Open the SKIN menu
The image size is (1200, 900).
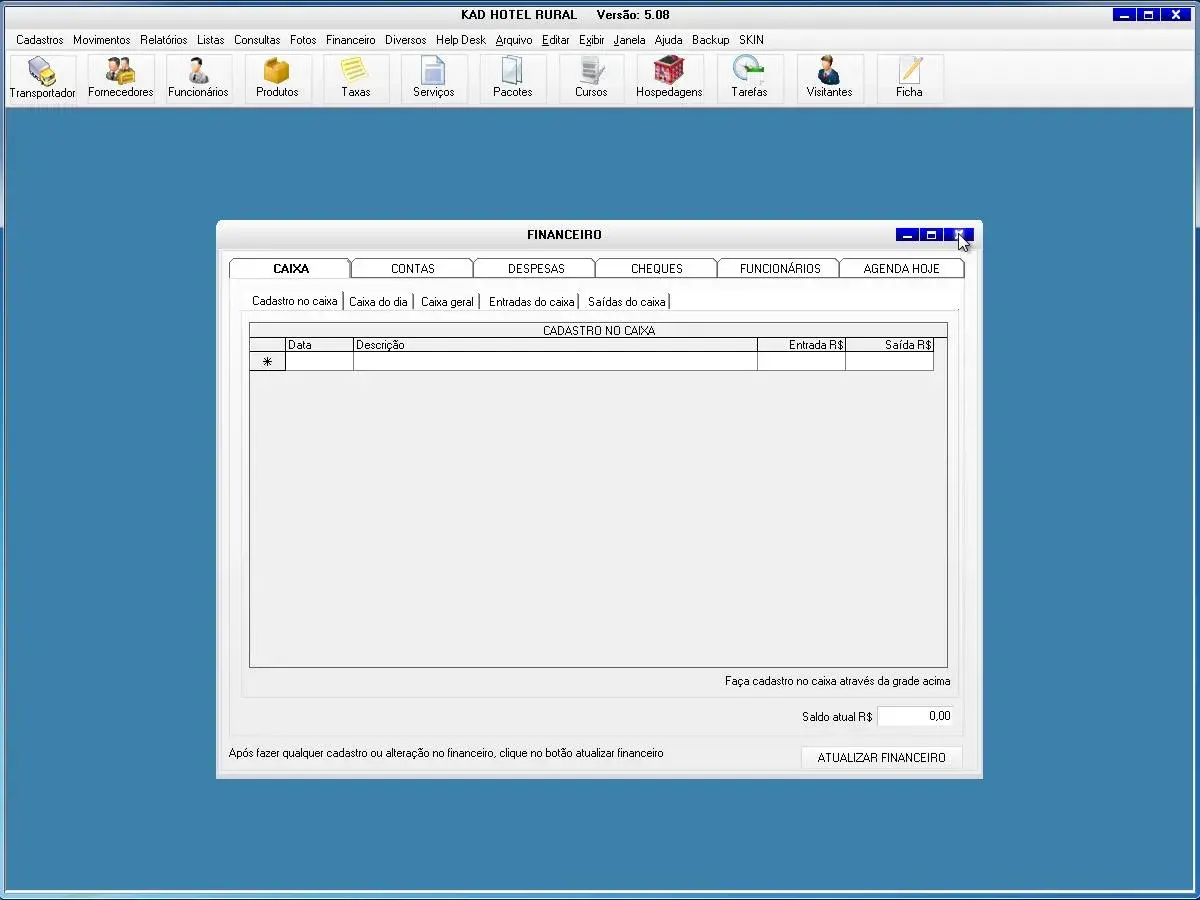pyautogui.click(x=751, y=40)
